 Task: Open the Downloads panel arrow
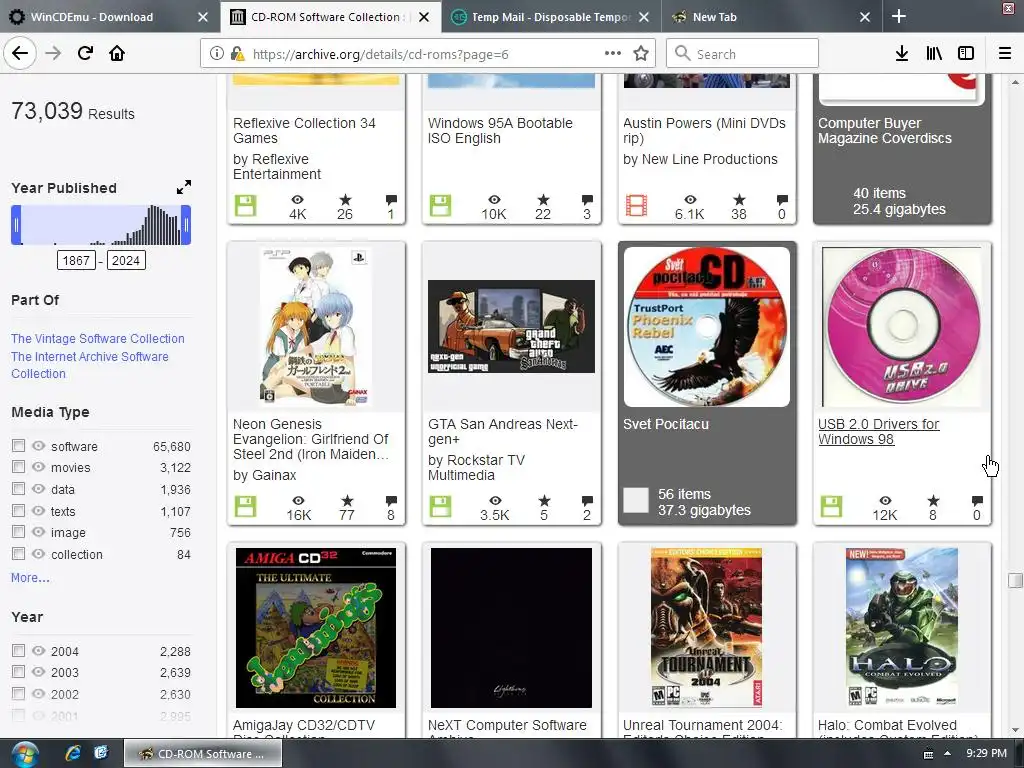coord(901,53)
